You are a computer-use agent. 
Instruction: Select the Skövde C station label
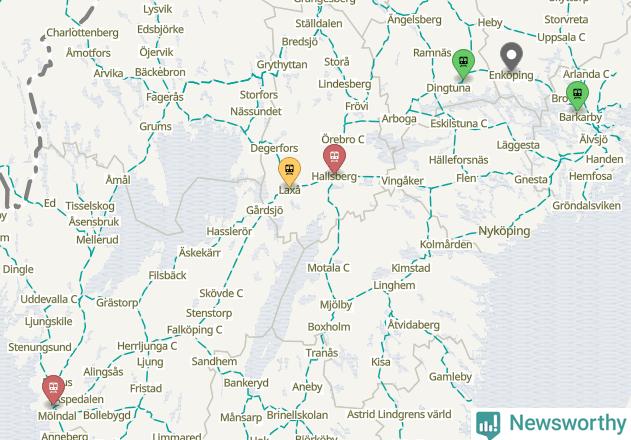click(221, 293)
